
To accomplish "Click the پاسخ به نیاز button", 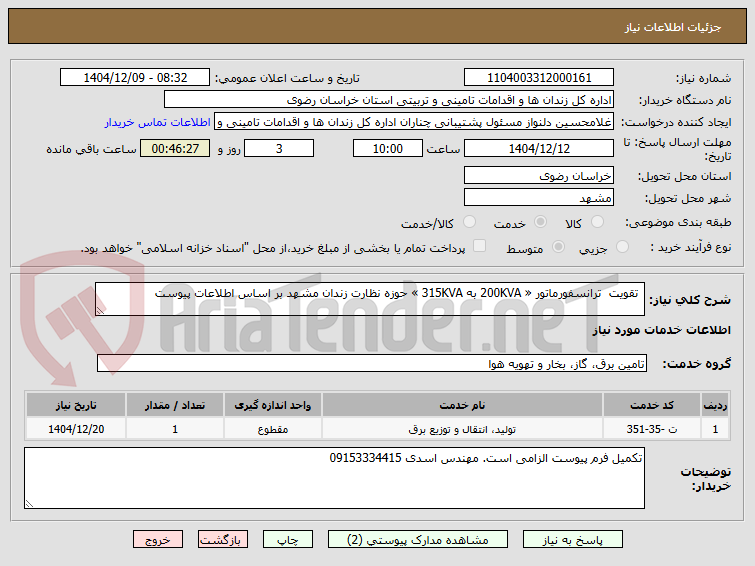I will click(573, 540).
